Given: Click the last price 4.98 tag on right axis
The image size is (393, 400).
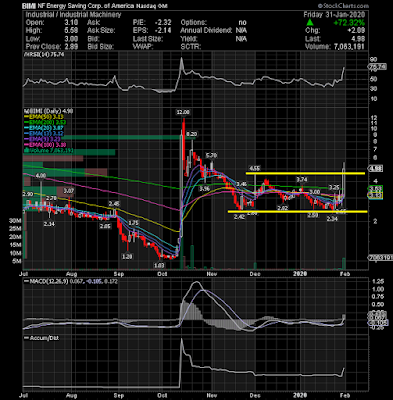Looking at the screenshot, I should [x=375, y=168].
